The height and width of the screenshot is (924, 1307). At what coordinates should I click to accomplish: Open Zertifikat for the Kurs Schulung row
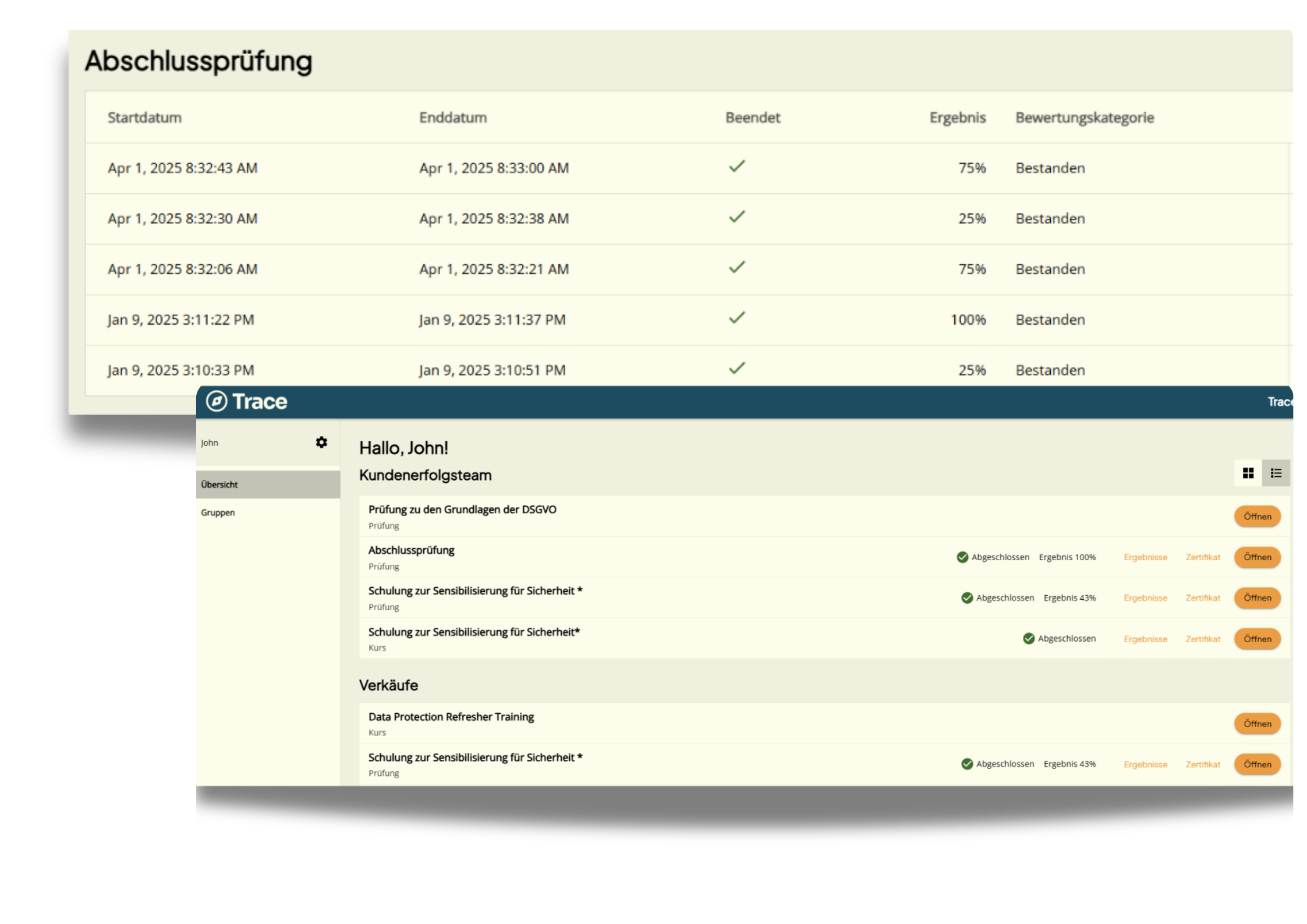[x=1203, y=639]
